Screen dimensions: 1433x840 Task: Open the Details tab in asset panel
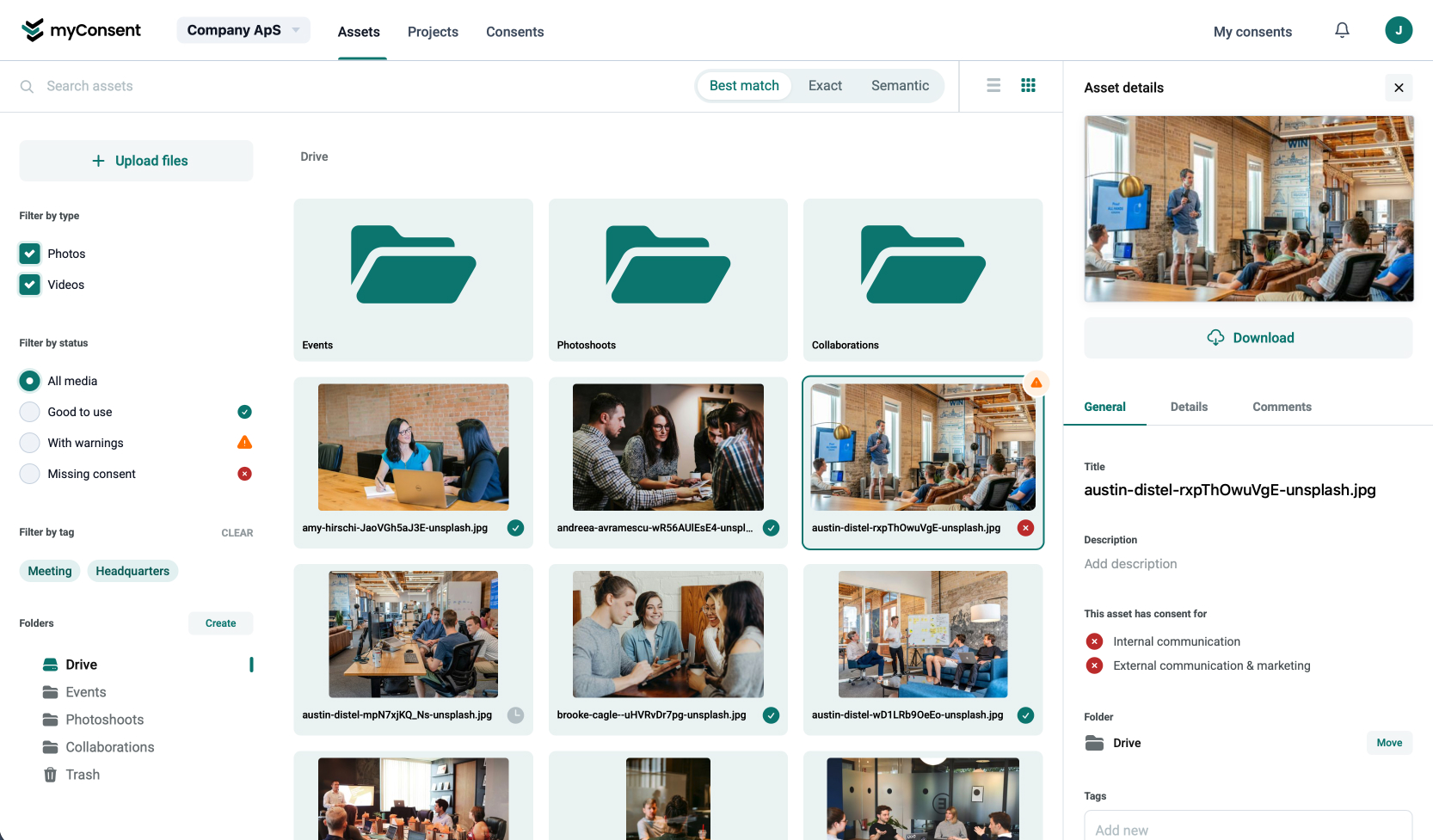click(1189, 407)
